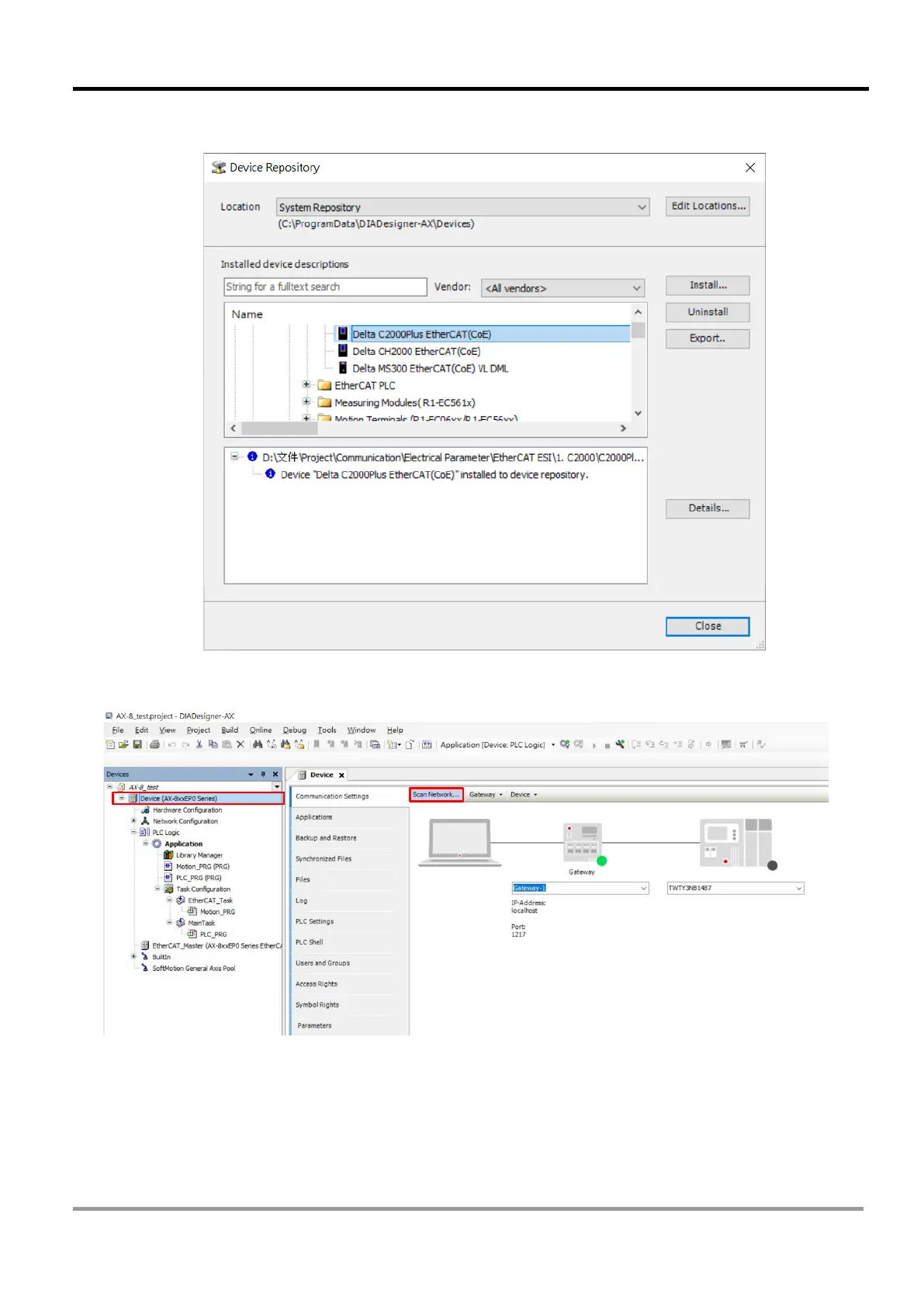Click the BuiltIn robot-arm icon

[x=145, y=957]
